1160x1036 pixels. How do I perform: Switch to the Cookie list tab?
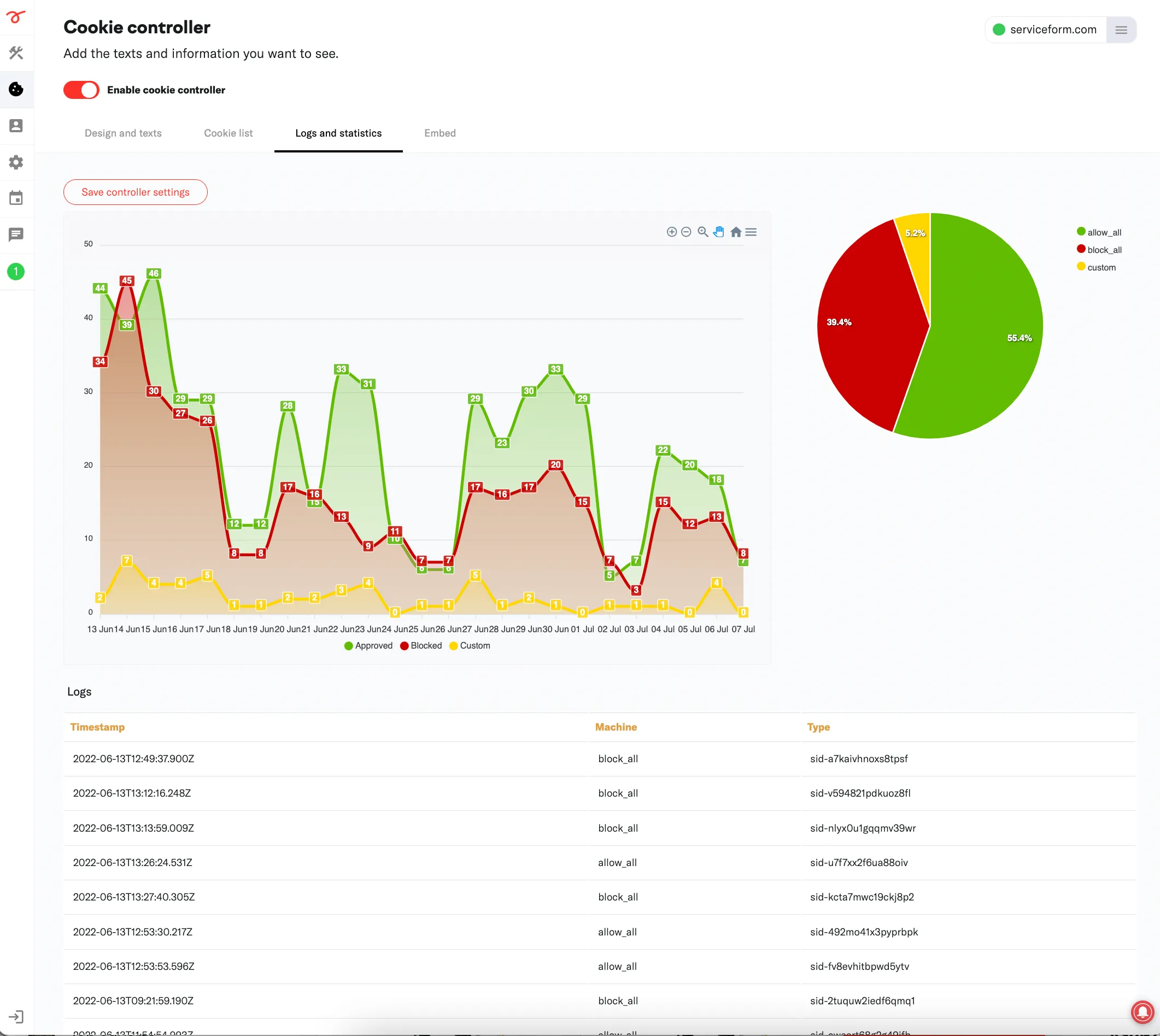[x=229, y=133]
